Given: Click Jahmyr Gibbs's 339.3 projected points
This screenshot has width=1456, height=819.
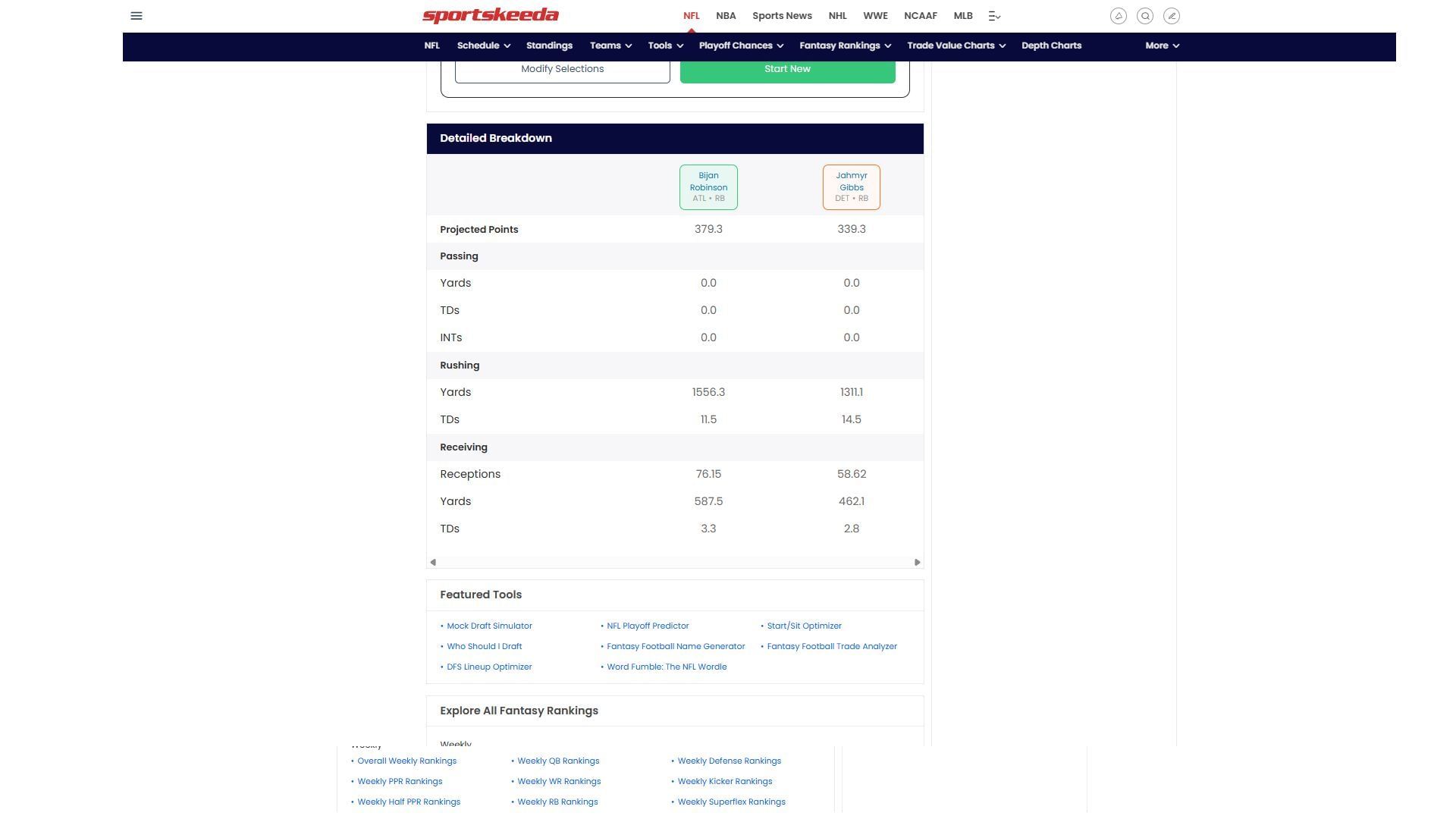Looking at the screenshot, I should point(851,229).
